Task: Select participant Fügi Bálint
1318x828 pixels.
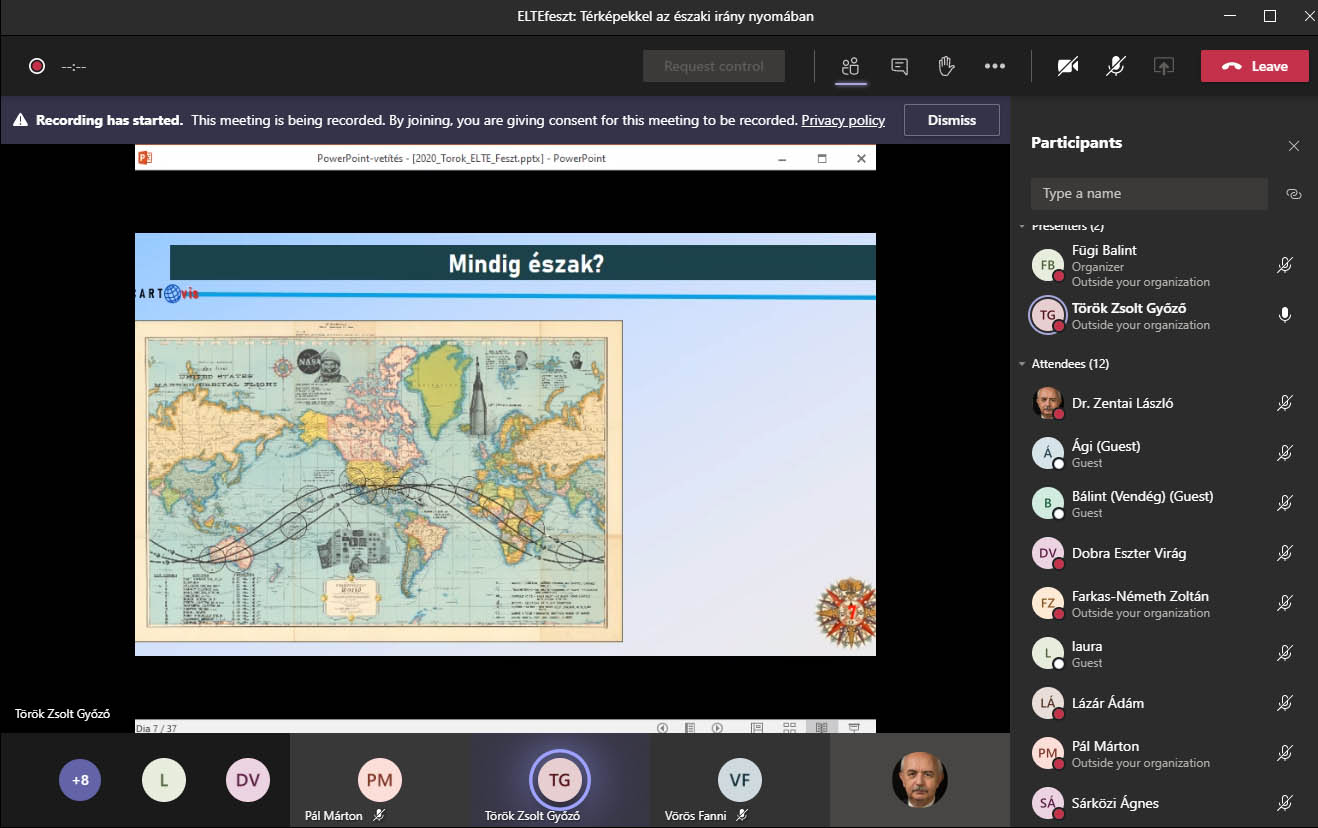Action: (1164, 265)
